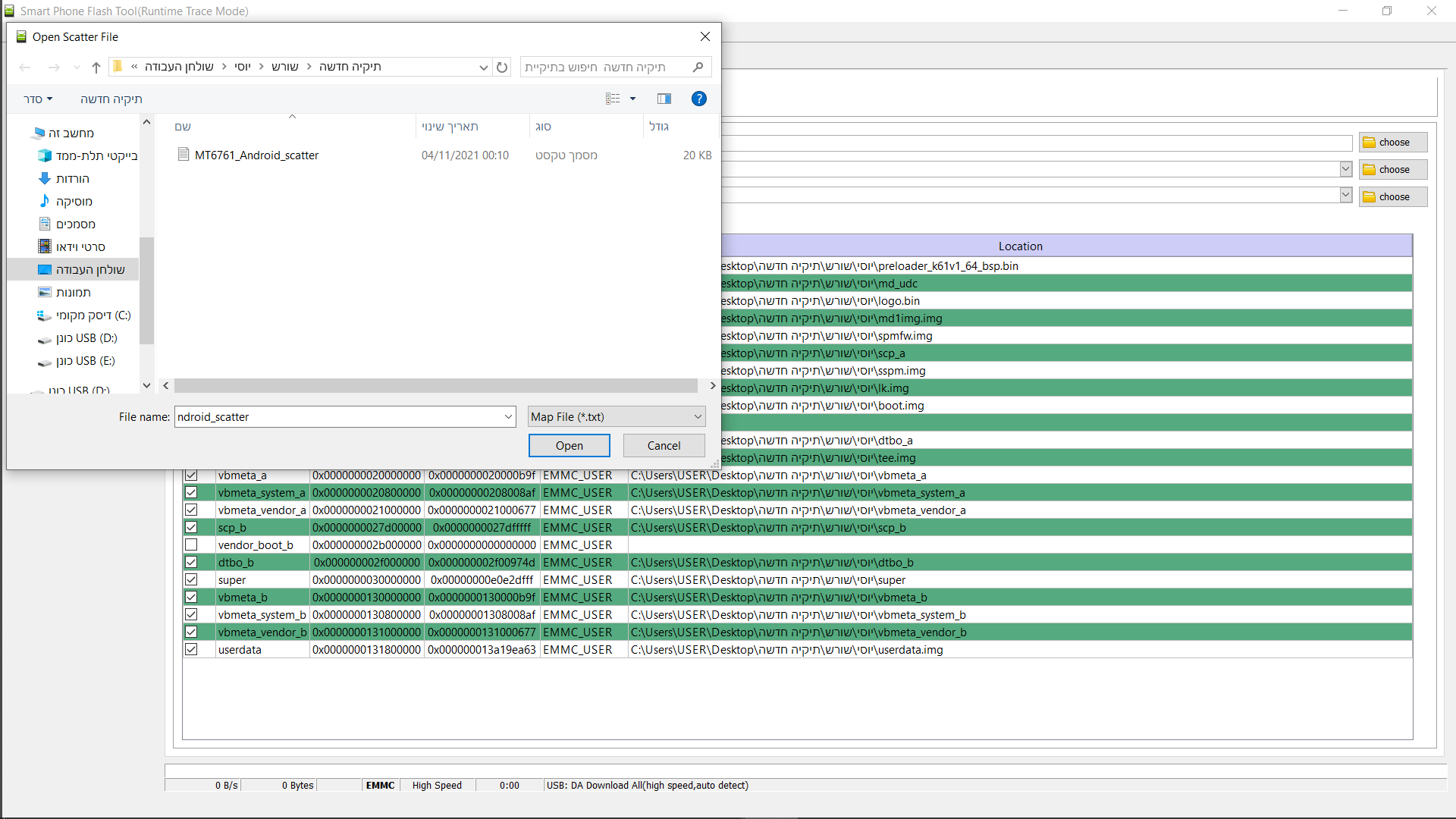Enable the vendor_boot_b checkbox
Screen dimensions: 1456x819
coord(191,545)
